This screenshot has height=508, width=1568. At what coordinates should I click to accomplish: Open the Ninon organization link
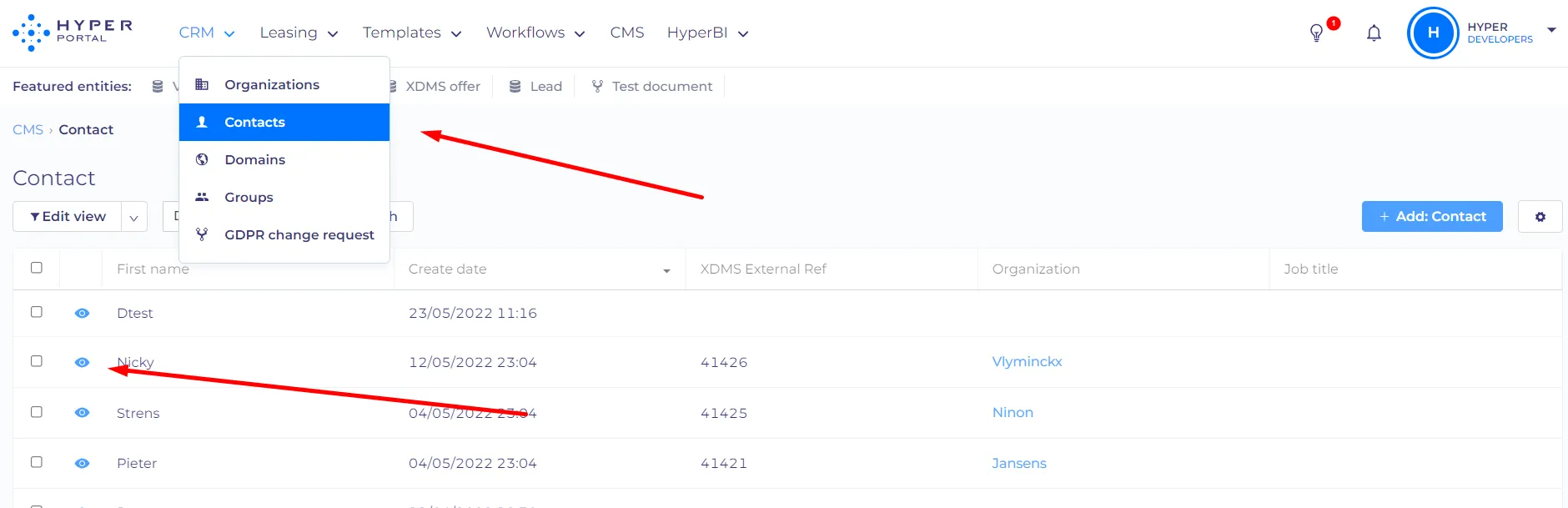[x=1013, y=412]
